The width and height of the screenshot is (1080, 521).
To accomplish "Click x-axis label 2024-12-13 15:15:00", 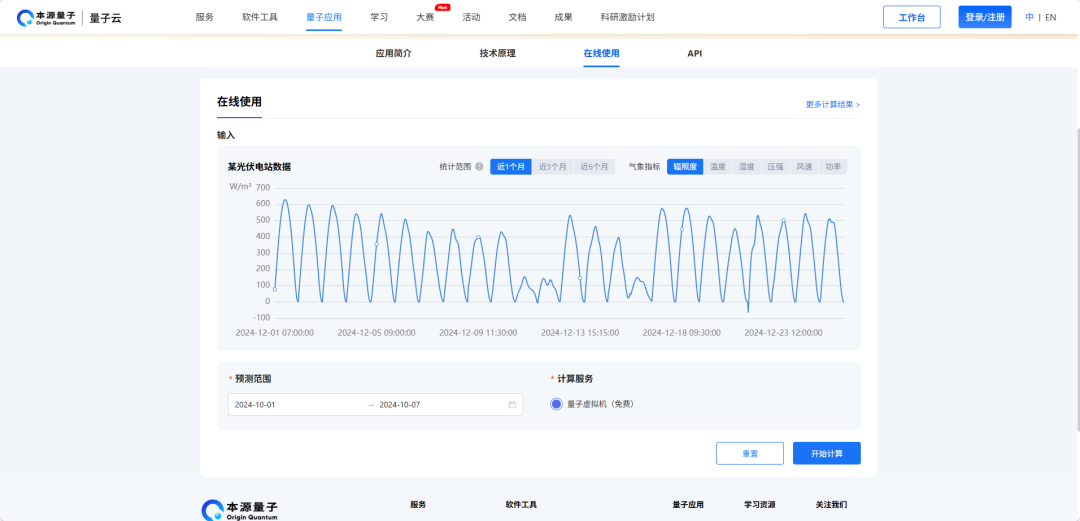I will [x=580, y=332].
